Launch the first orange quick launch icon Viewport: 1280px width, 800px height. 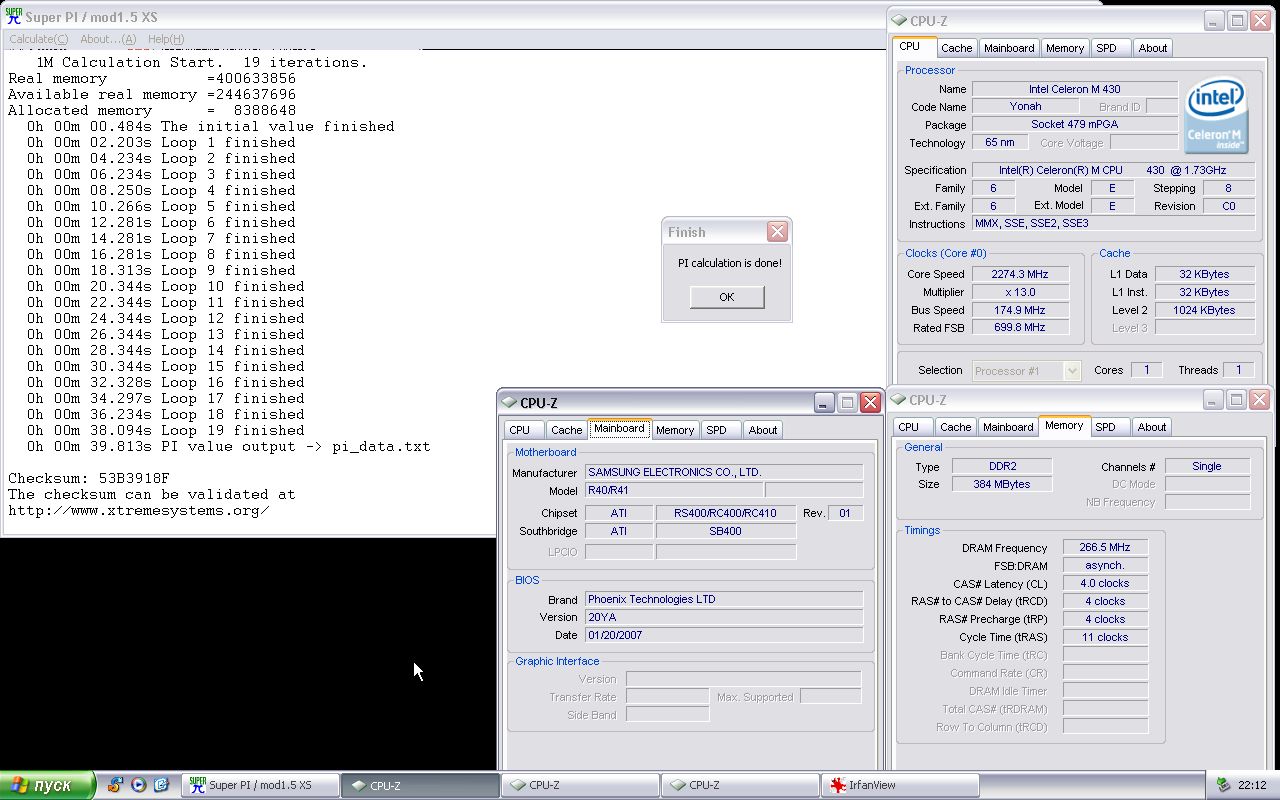point(116,785)
